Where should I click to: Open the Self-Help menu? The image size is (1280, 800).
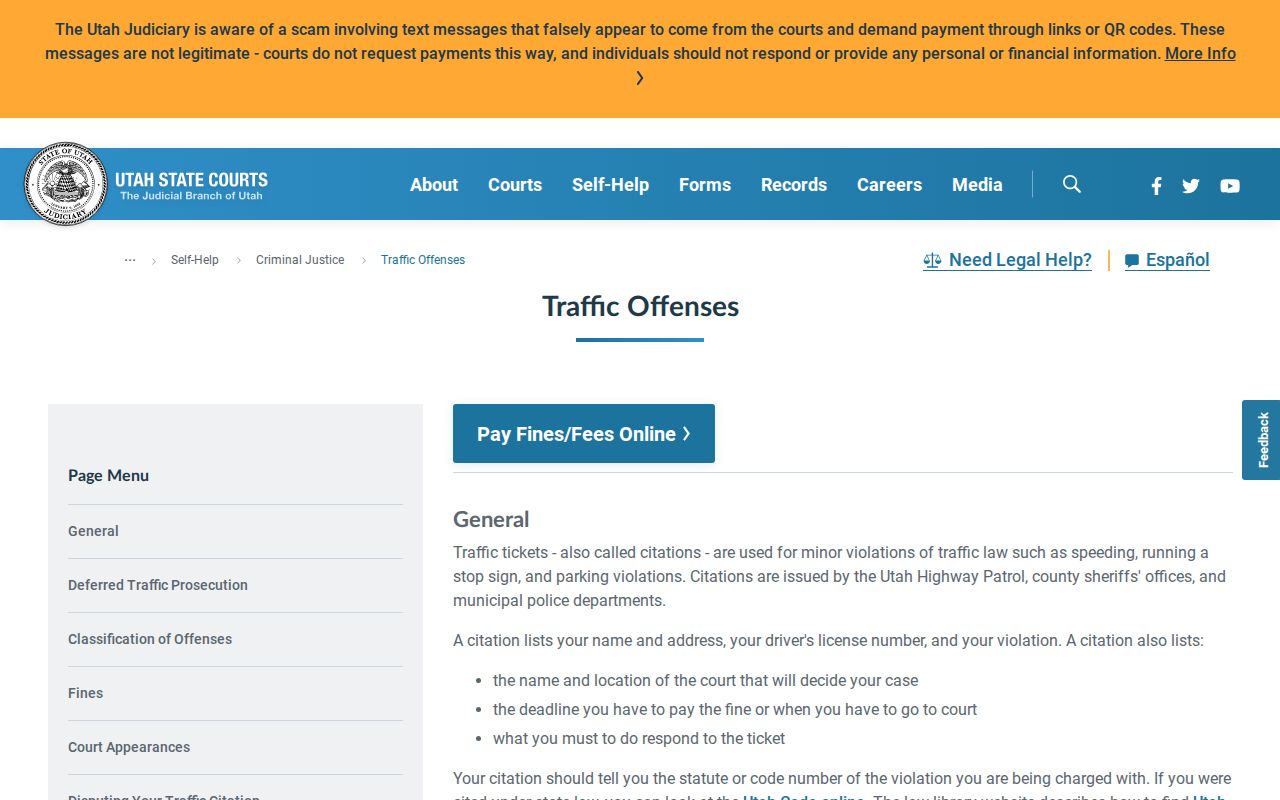coord(610,185)
